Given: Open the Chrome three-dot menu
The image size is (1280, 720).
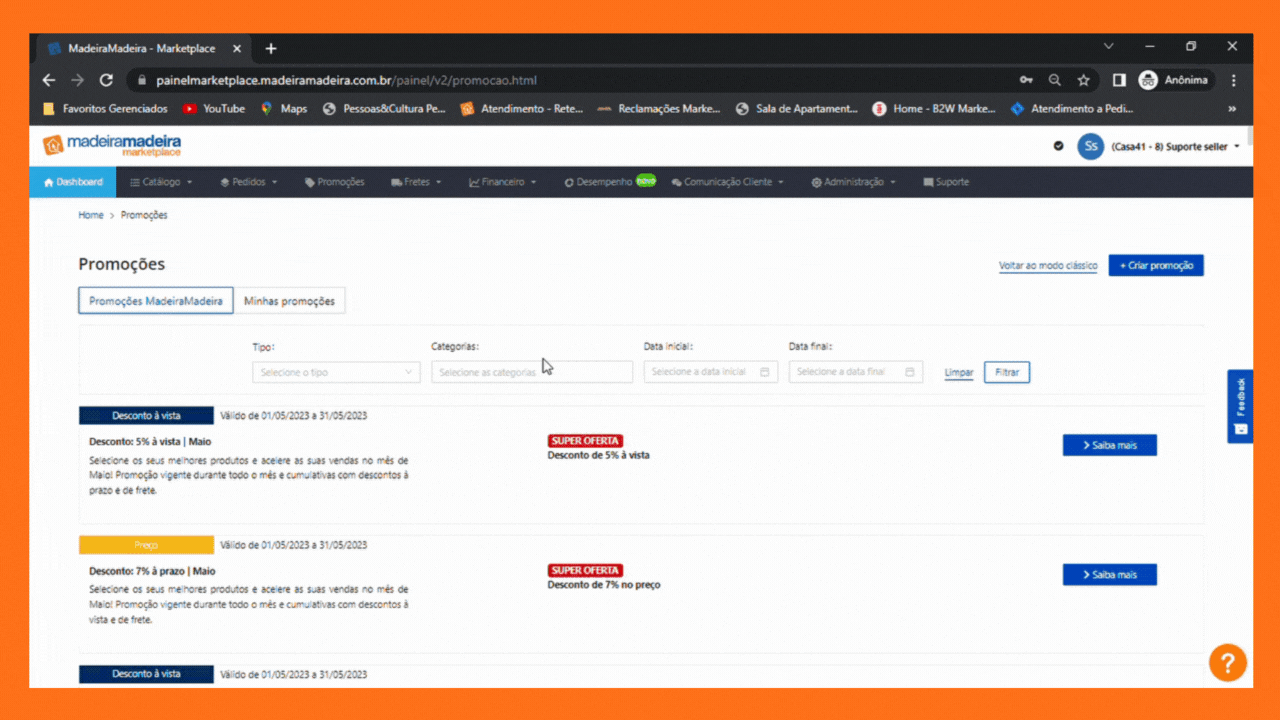Looking at the screenshot, I should click(x=1233, y=80).
